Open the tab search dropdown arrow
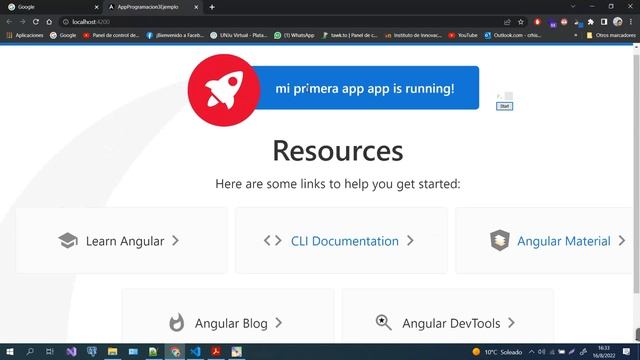Screen dimensions: 640x360 573,7
